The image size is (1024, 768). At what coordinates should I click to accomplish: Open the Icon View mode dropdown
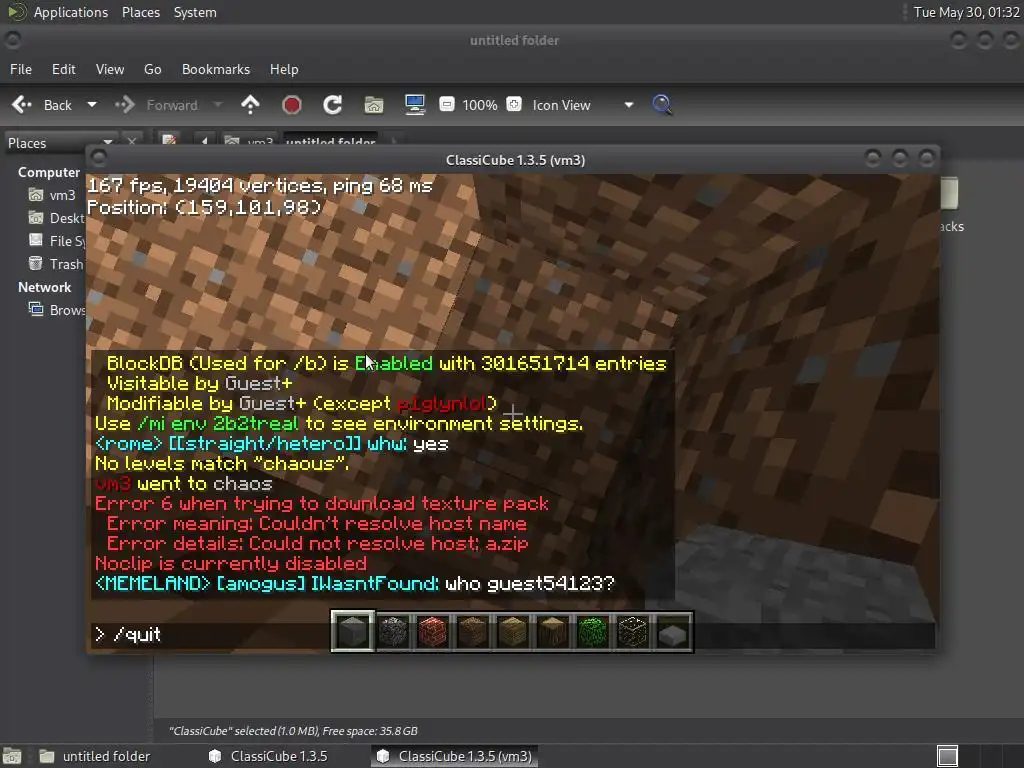[583, 105]
